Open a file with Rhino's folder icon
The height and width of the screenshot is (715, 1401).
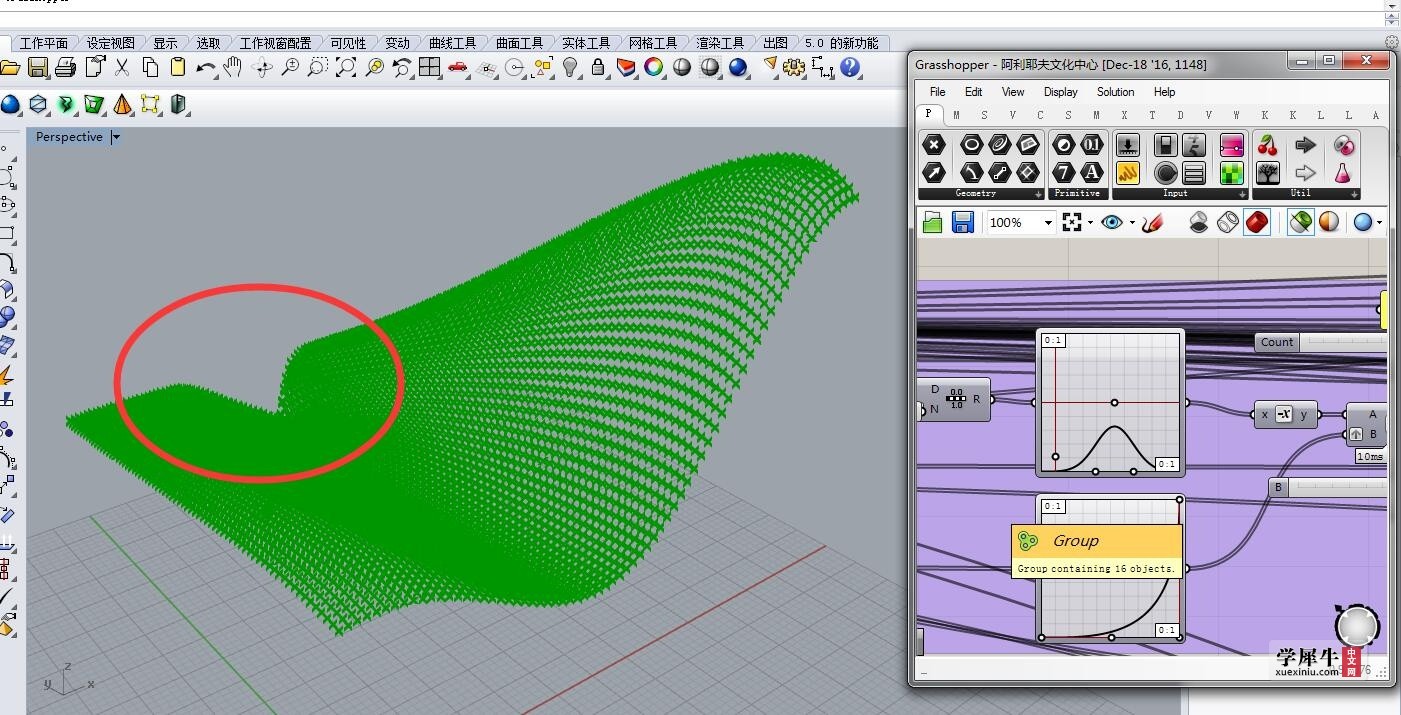click(x=10, y=67)
